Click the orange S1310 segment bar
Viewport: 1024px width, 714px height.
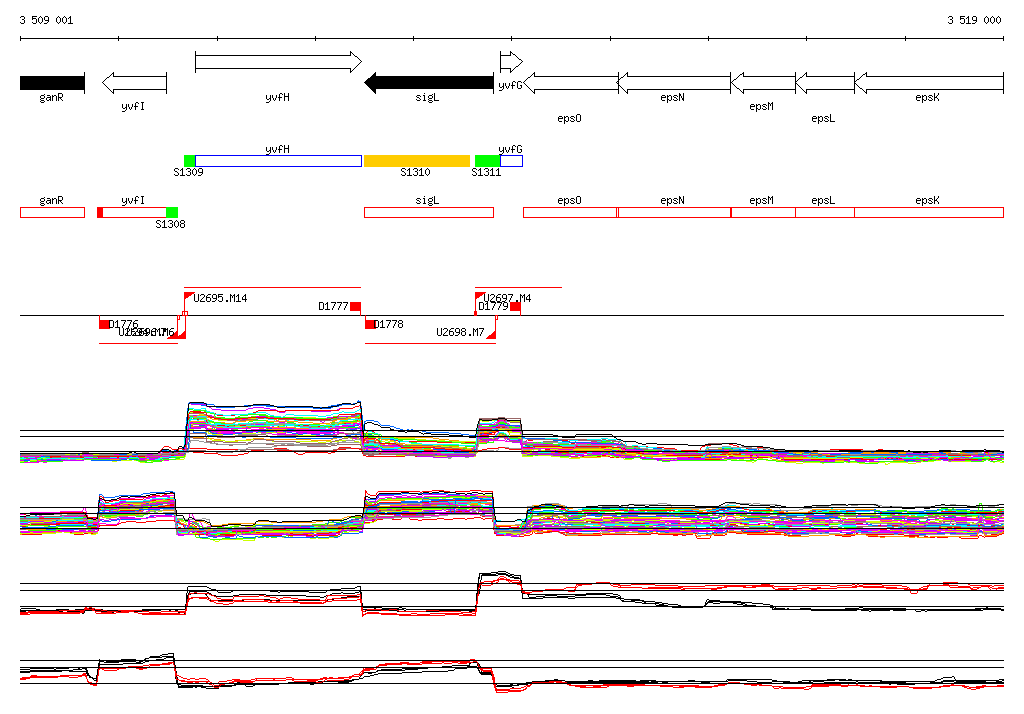coord(417,161)
